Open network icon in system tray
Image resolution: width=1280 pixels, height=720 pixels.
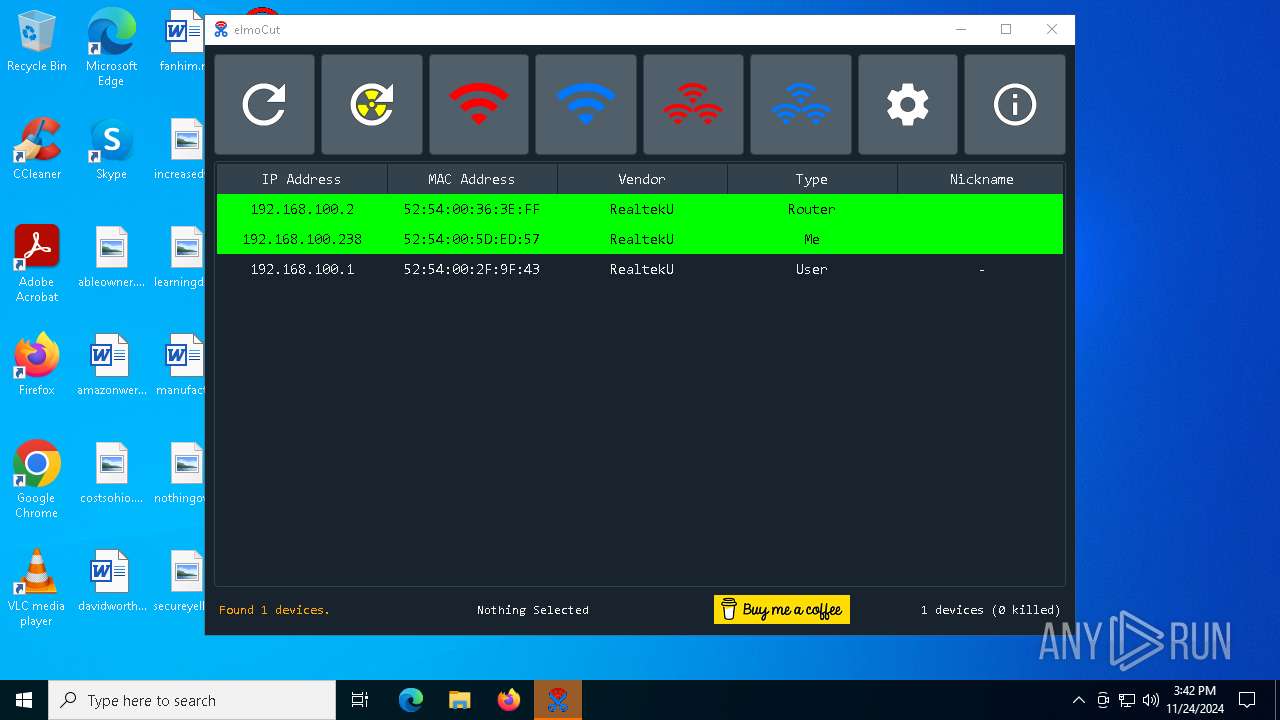click(x=1127, y=700)
